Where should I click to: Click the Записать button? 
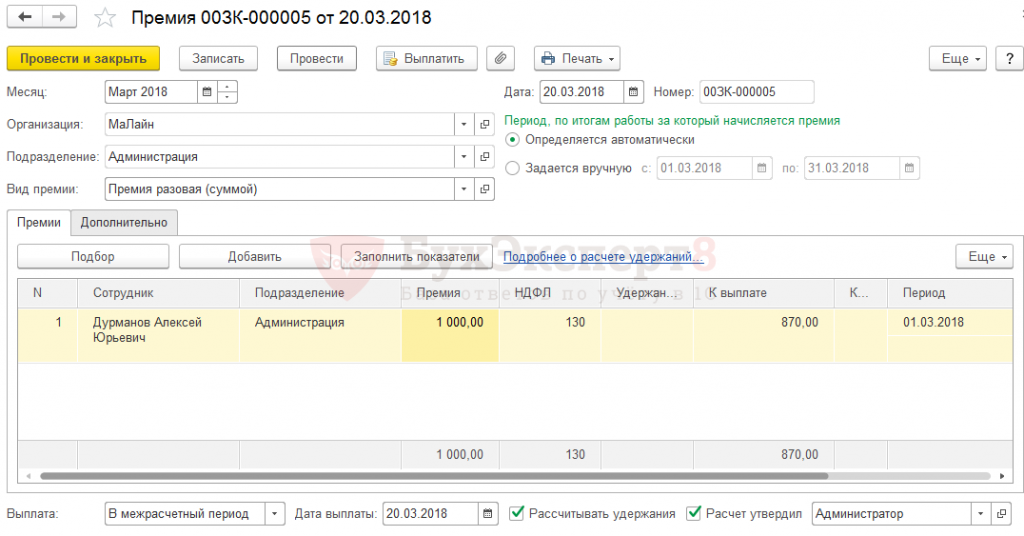(218, 58)
